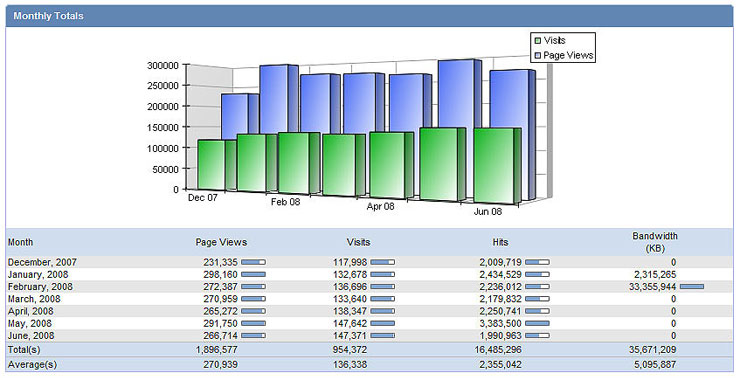Select the May, 2008 row label
The height and width of the screenshot is (380, 740).
tap(30, 323)
